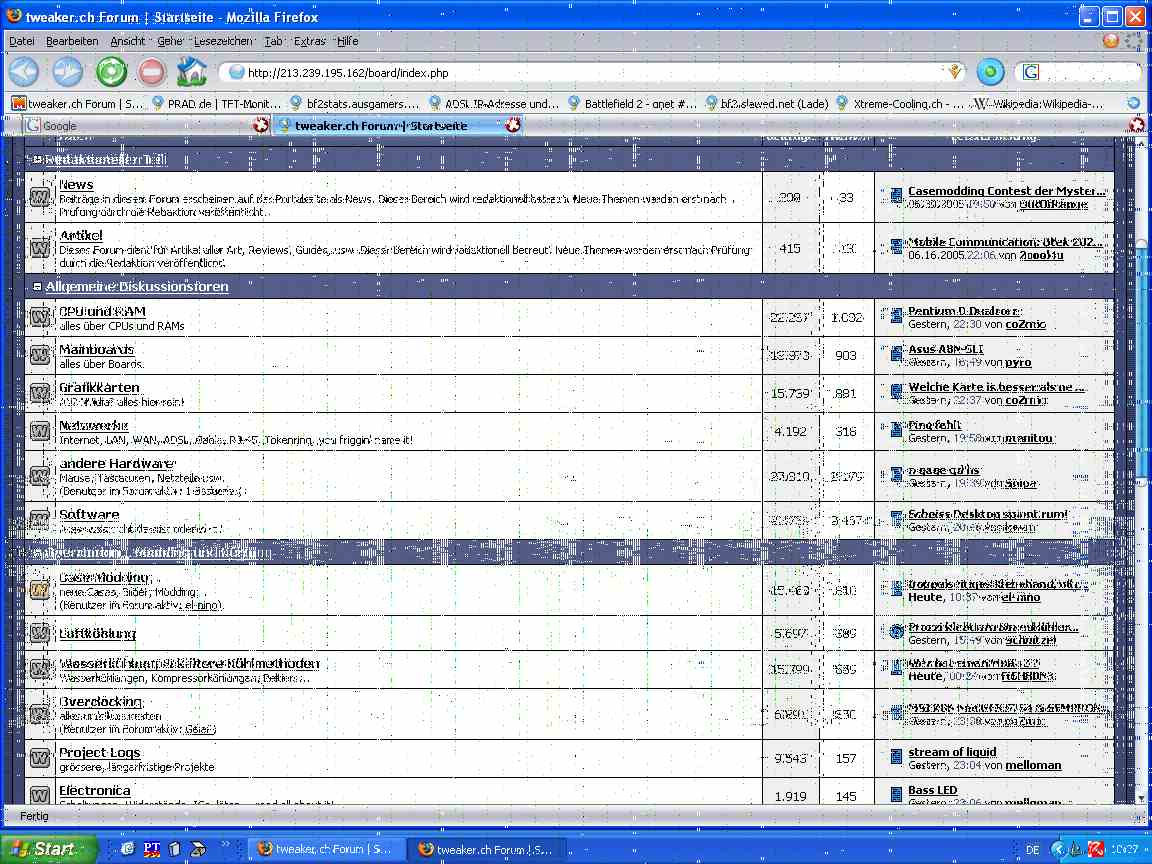Collapse the Allgemeine Diskussionsforen category
The height and width of the screenshot is (864, 1152).
click(37, 287)
